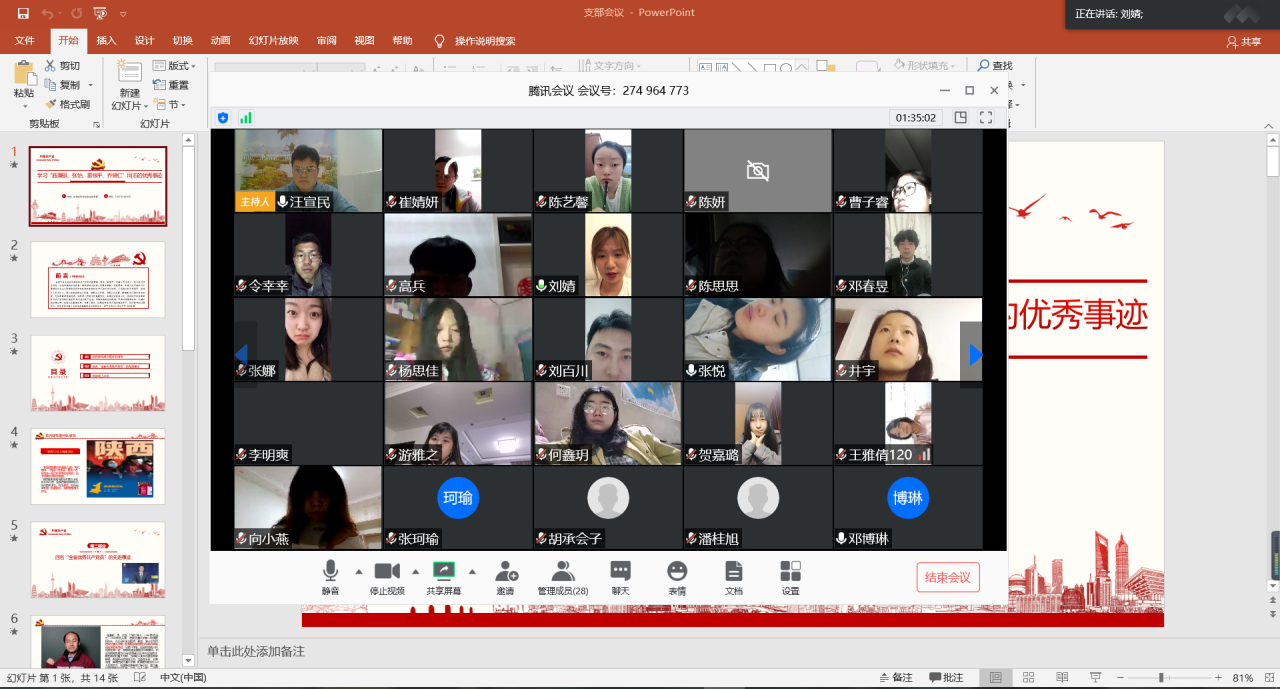
Task: Open the 表情 emoji reactions
Action: [677, 576]
